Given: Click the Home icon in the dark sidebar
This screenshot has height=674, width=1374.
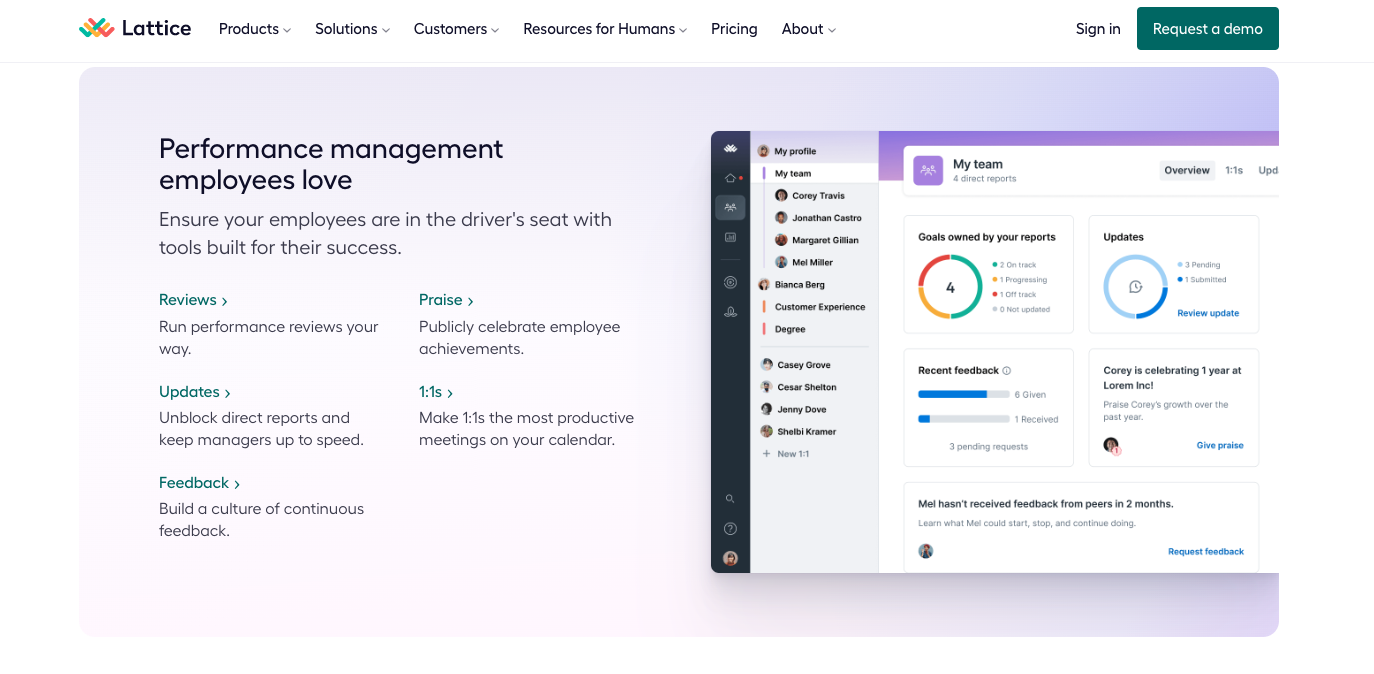Looking at the screenshot, I should [x=730, y=177].
